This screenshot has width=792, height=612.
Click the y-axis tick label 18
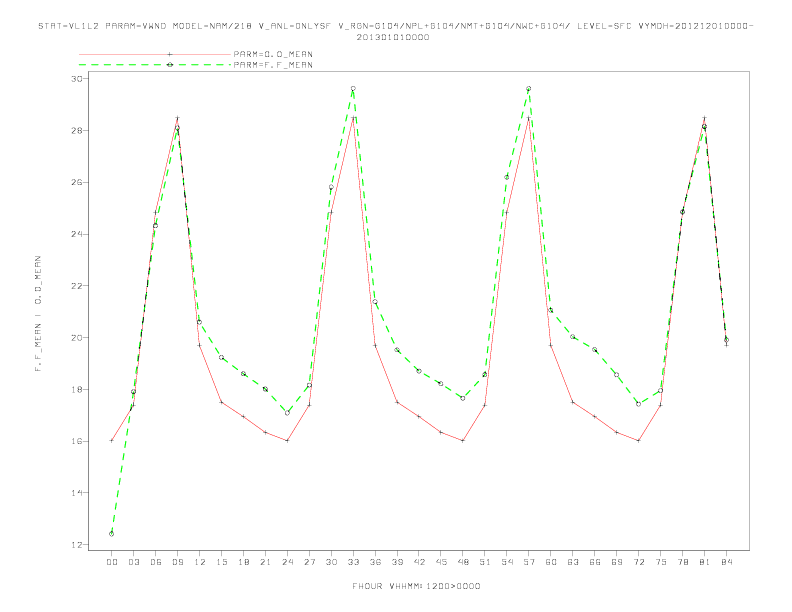pos(77,389)
